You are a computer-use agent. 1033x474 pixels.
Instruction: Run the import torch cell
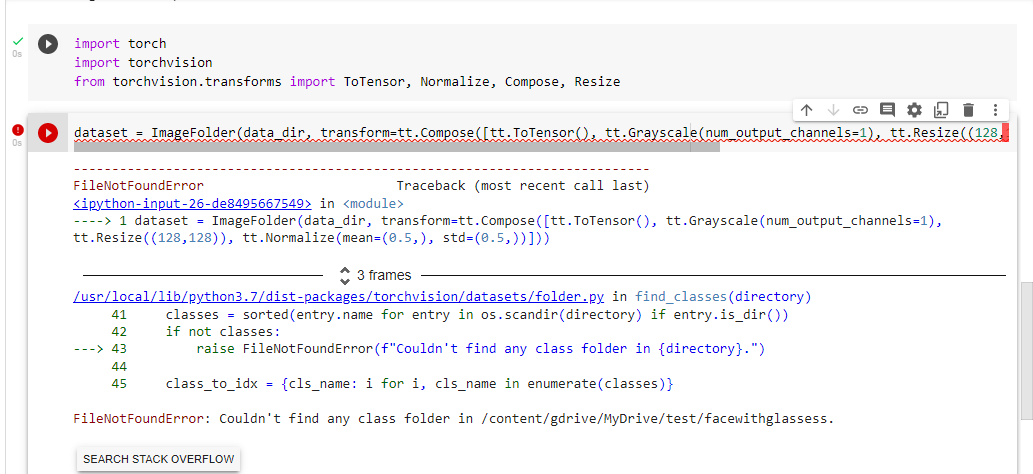click(x=48, y=44)
